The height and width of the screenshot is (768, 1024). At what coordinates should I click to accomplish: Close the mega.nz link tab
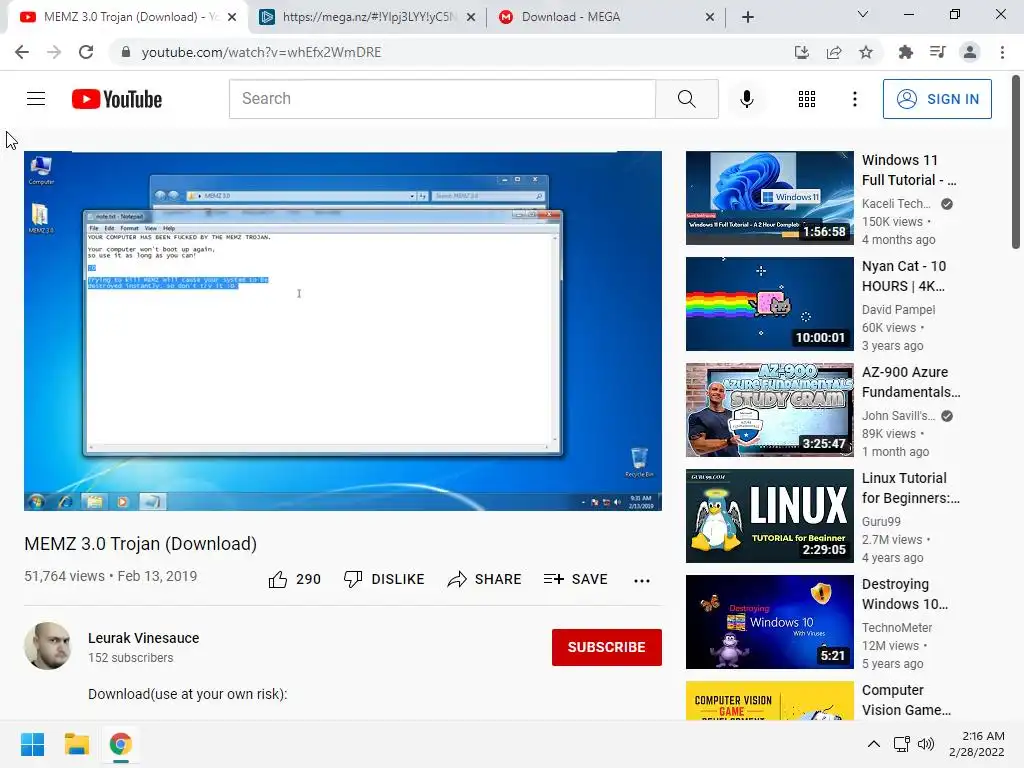pos(471,18)
